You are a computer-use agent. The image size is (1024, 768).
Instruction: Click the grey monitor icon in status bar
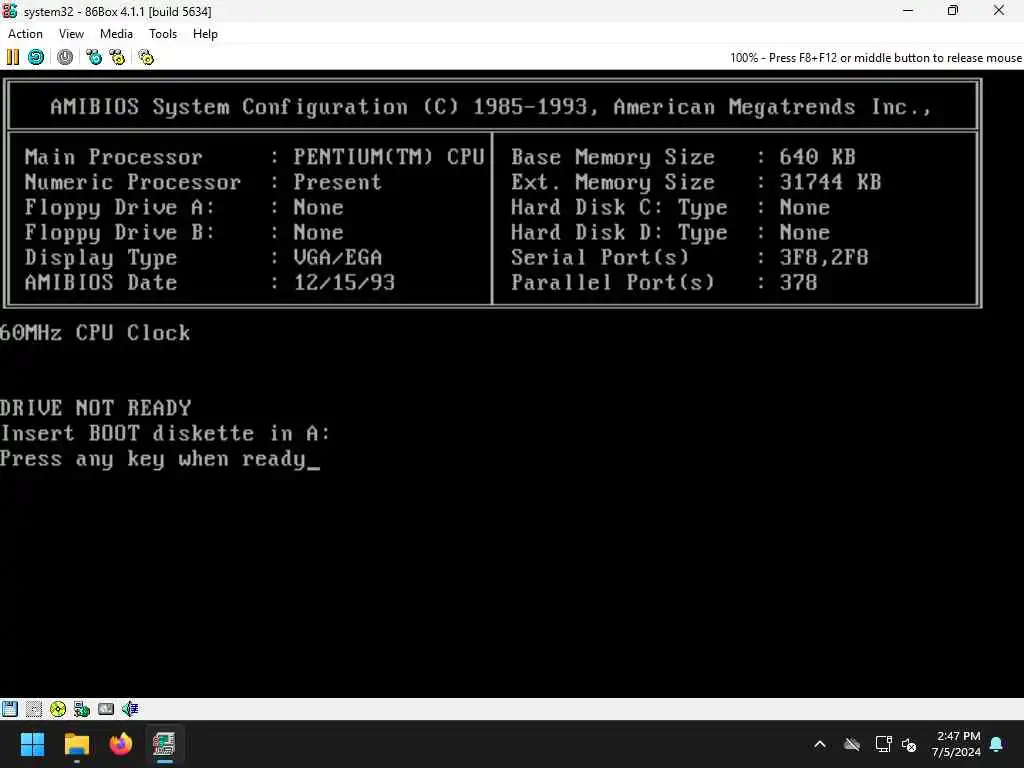pos(106,709)
